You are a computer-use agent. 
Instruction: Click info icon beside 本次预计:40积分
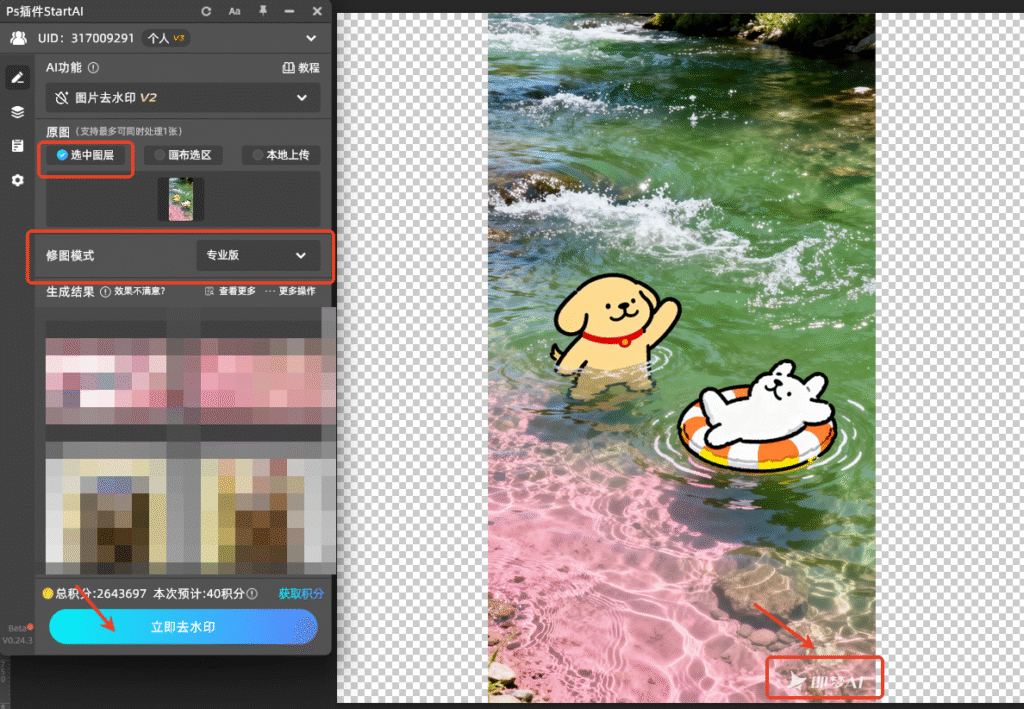pyautogui.click(x=252, y=593)
